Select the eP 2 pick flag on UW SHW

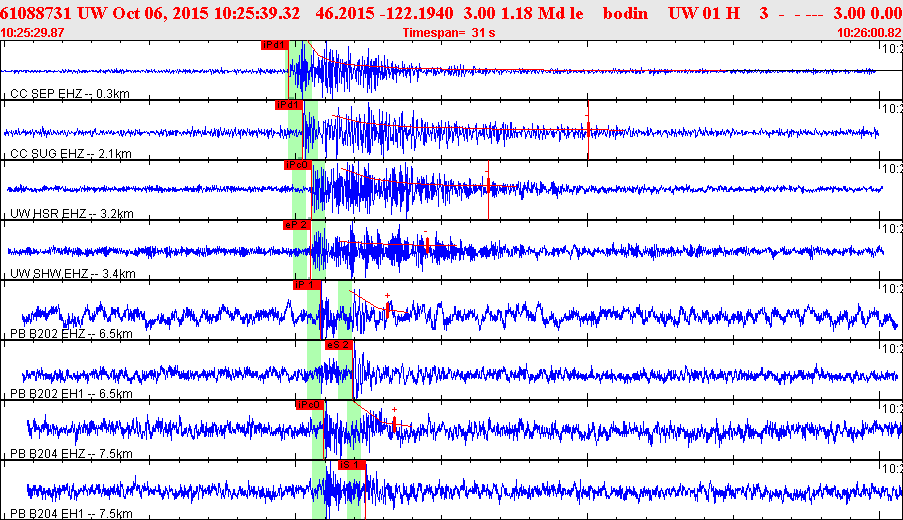(296, 225)
